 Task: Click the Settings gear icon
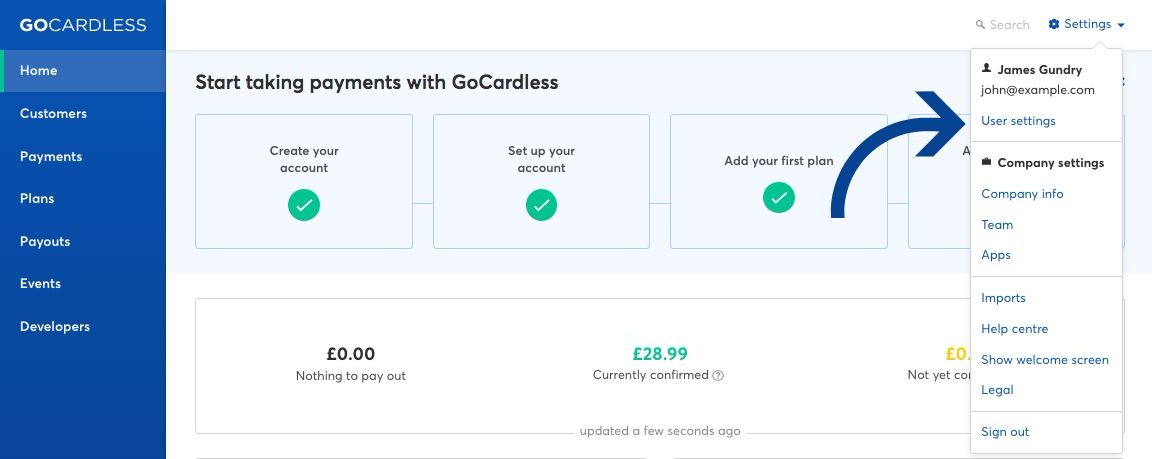tap(1054, 24)
